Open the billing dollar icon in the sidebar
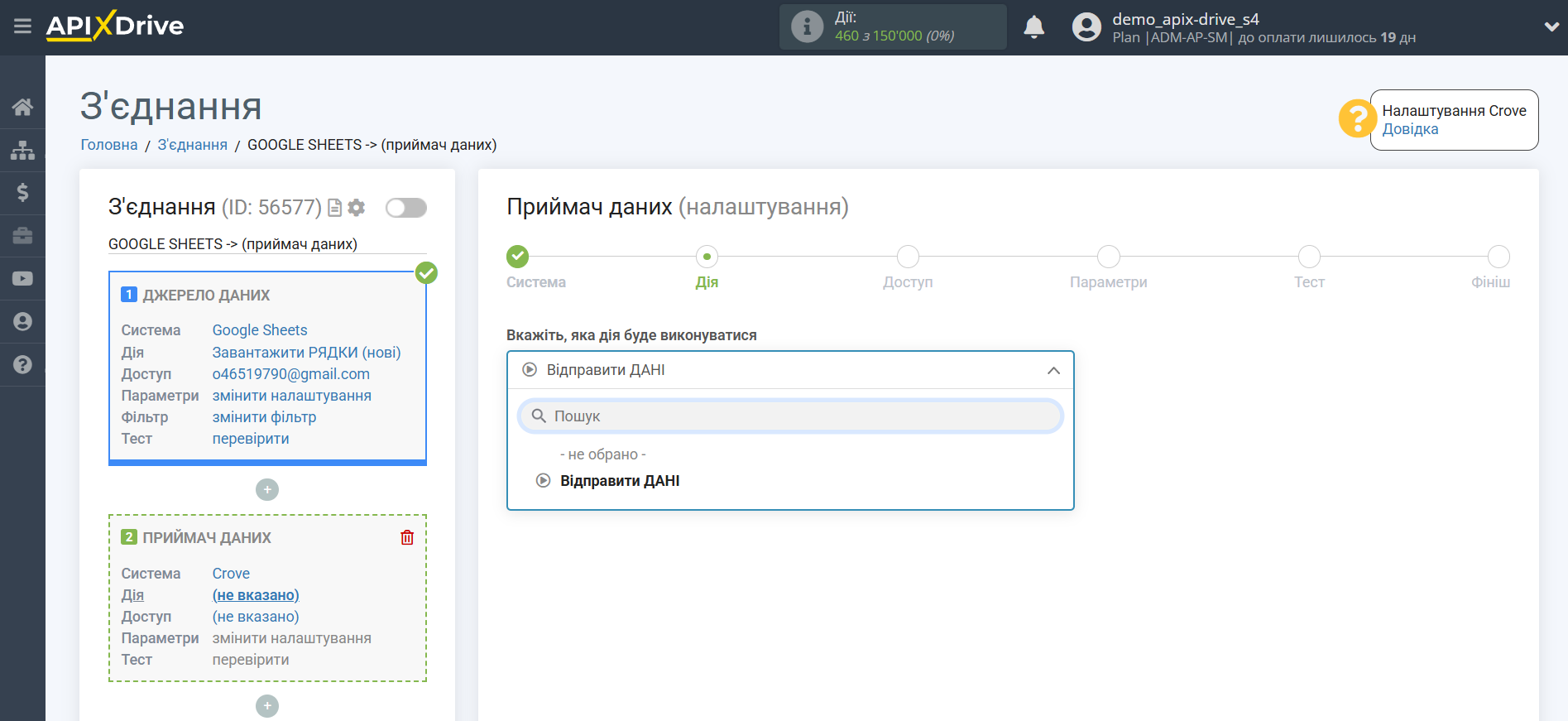This screenshot has width=1568, height=721. coord(22,193)
